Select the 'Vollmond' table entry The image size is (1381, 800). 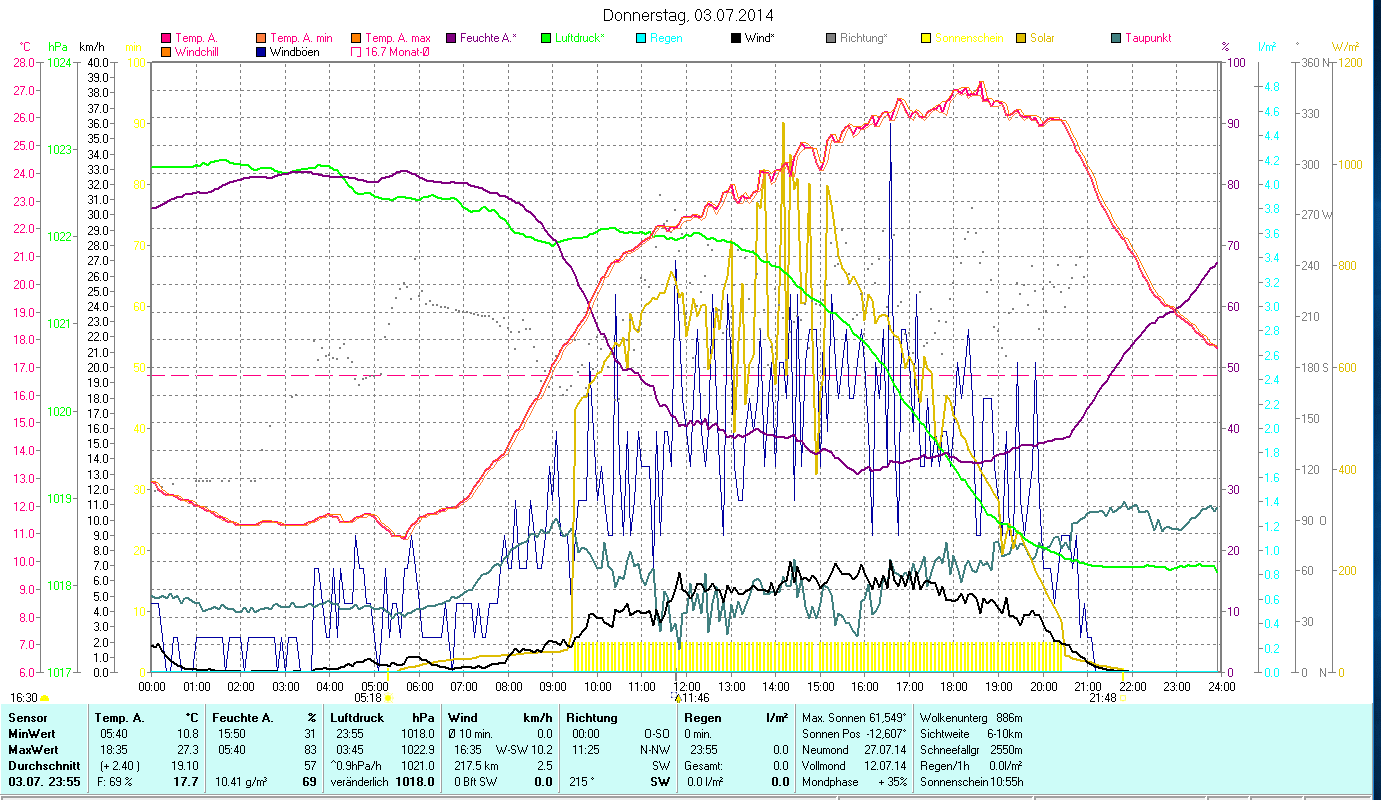[x=825, y=765]
